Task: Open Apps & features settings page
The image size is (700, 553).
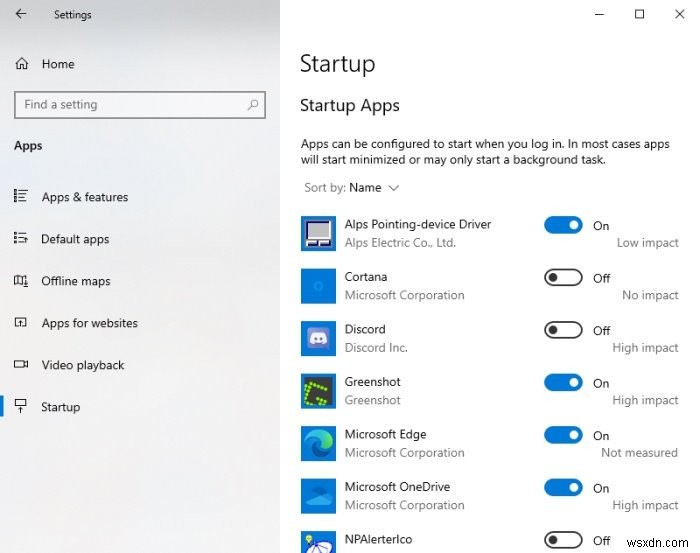Action: (x=85, y=197)
